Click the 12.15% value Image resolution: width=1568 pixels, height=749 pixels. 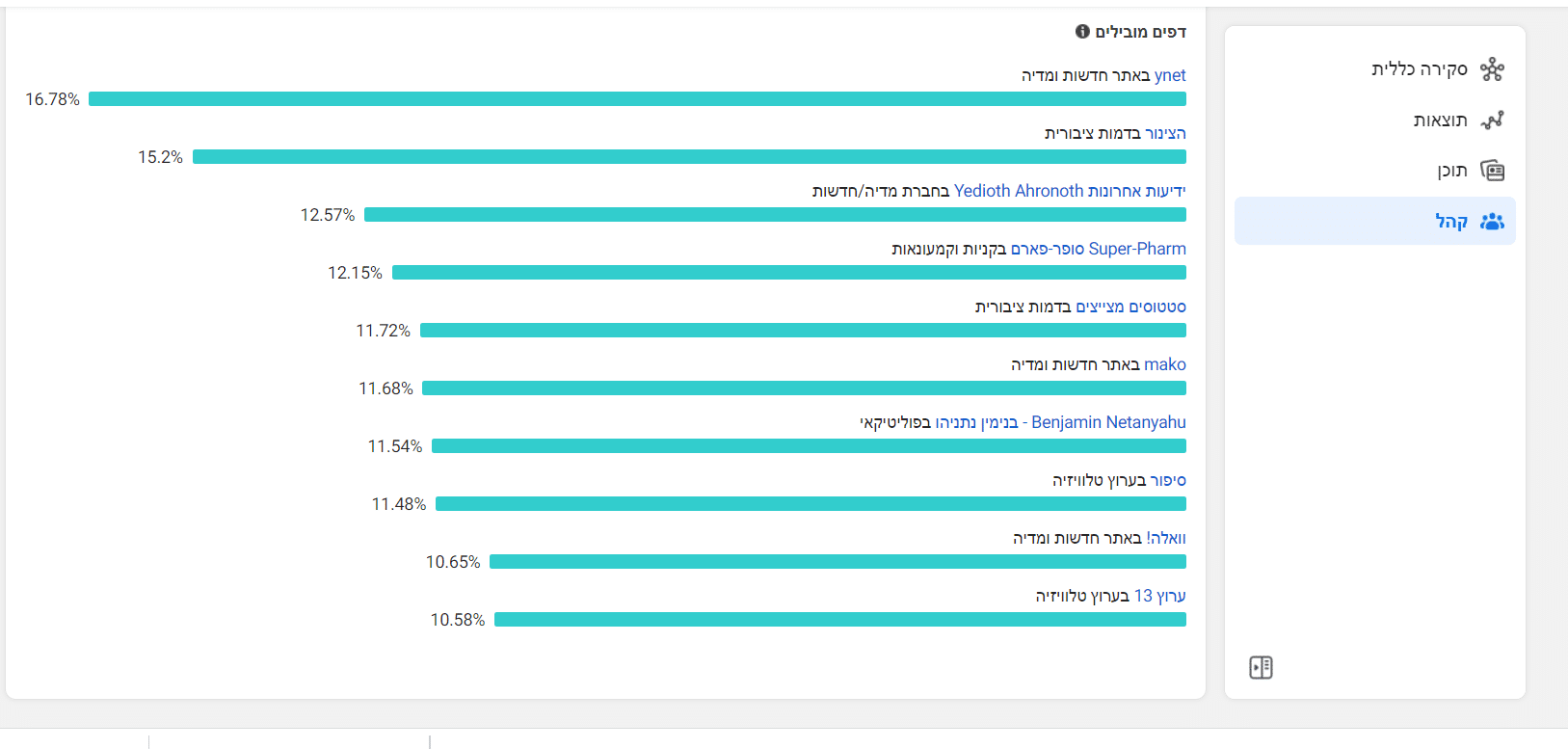(x=355, y=273)
